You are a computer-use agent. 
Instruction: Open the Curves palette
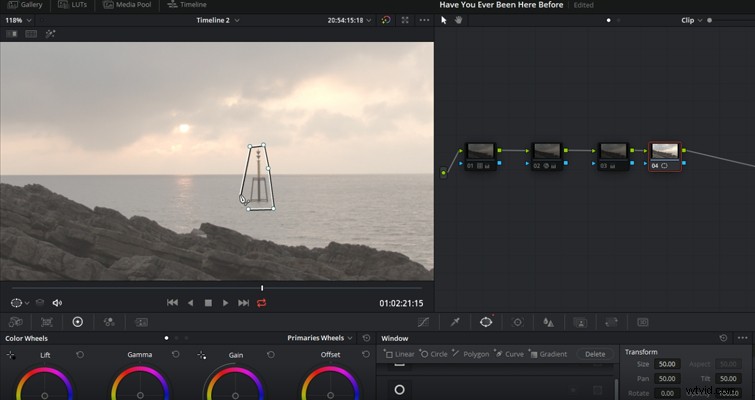pos(423,322)
